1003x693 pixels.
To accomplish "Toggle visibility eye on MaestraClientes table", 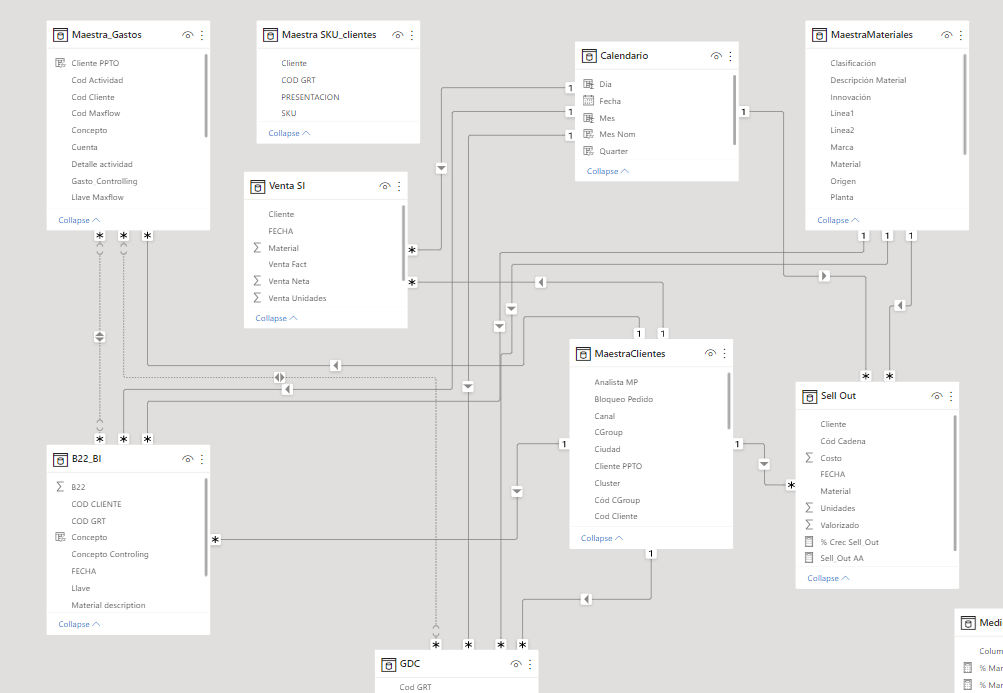I will (710, 353).
